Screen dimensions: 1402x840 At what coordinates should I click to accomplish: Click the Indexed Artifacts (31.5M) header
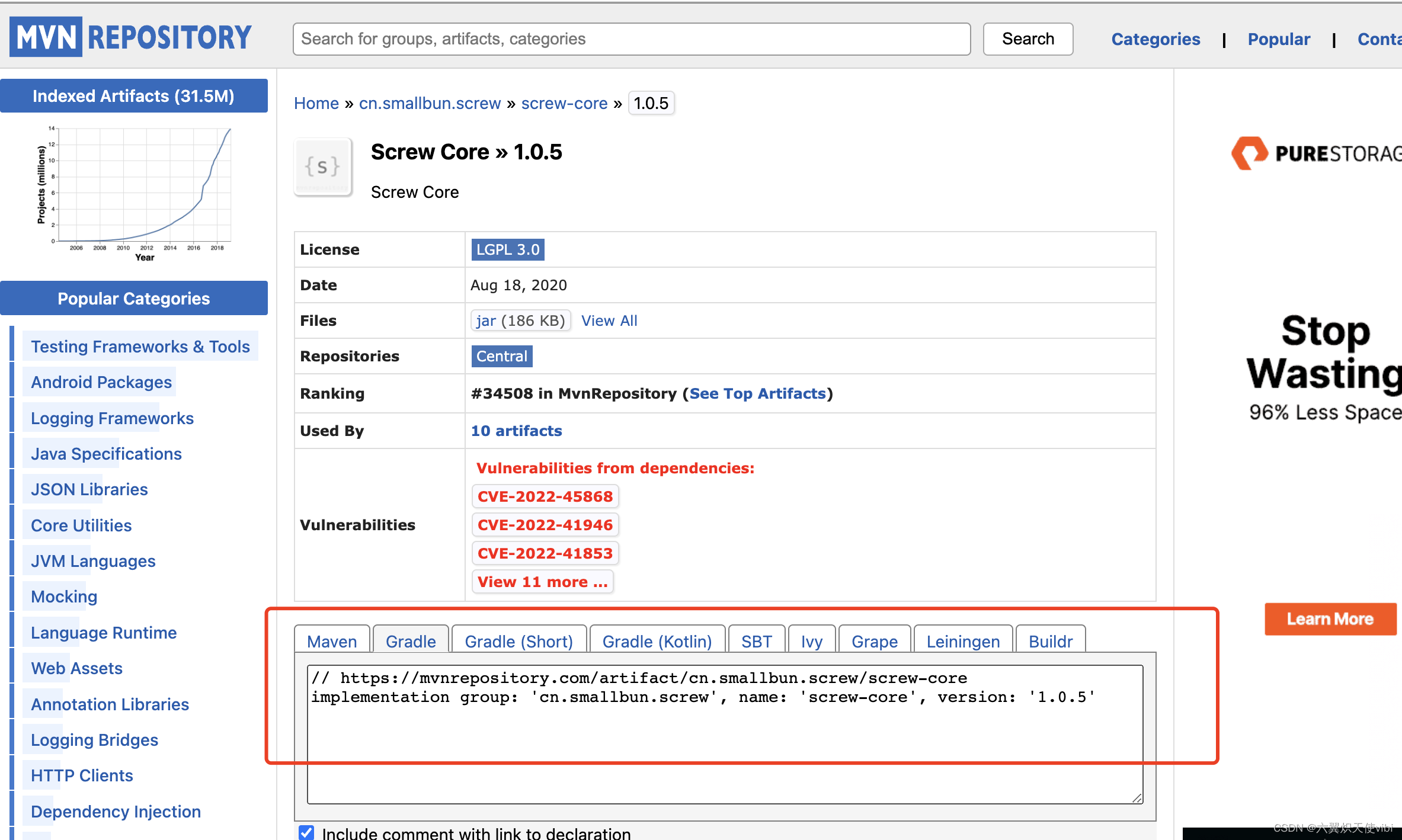[134, 96]
